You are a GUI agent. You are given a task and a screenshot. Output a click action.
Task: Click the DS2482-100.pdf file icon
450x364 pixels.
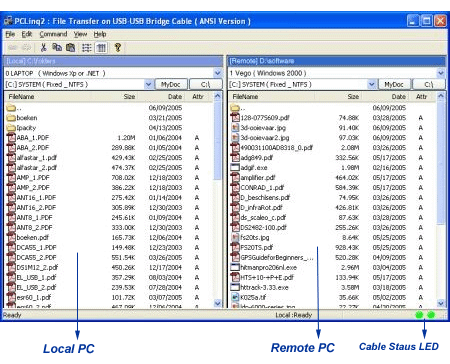(x=235, y=228)
